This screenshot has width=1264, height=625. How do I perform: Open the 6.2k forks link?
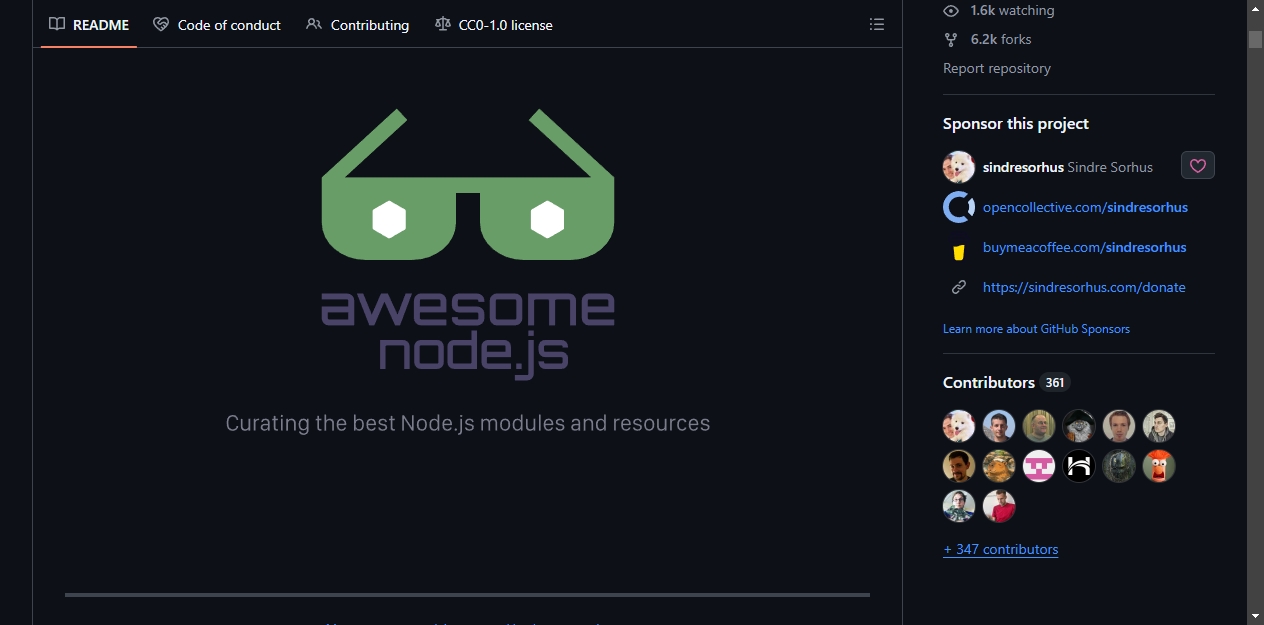pos(1001,39)
